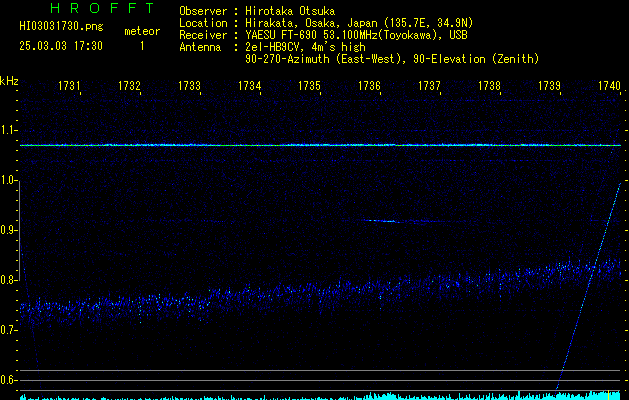The height and width of the screenshot is (400, 629).
Task: Click the 1737 time marker
Action: (429, 86)
